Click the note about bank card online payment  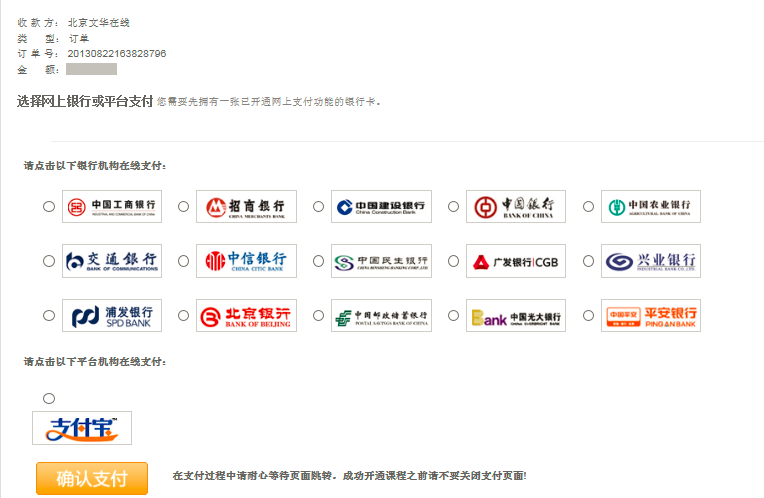[x=268, y=102]
